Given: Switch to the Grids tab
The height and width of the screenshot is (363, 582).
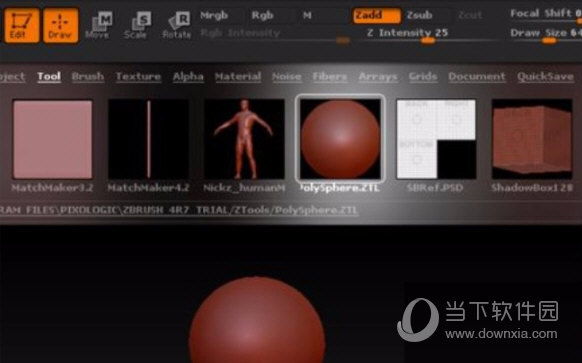Looking at the screenshot, I should click(x=423, y=76).
